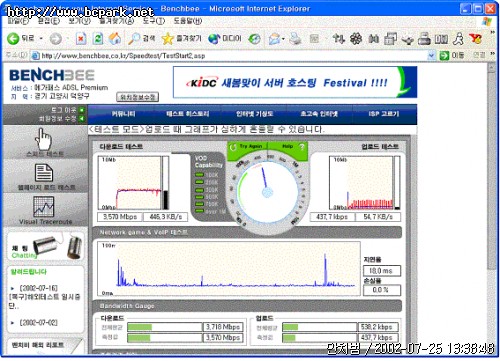Select the ISP comparison navigation tab

[384, 114]
